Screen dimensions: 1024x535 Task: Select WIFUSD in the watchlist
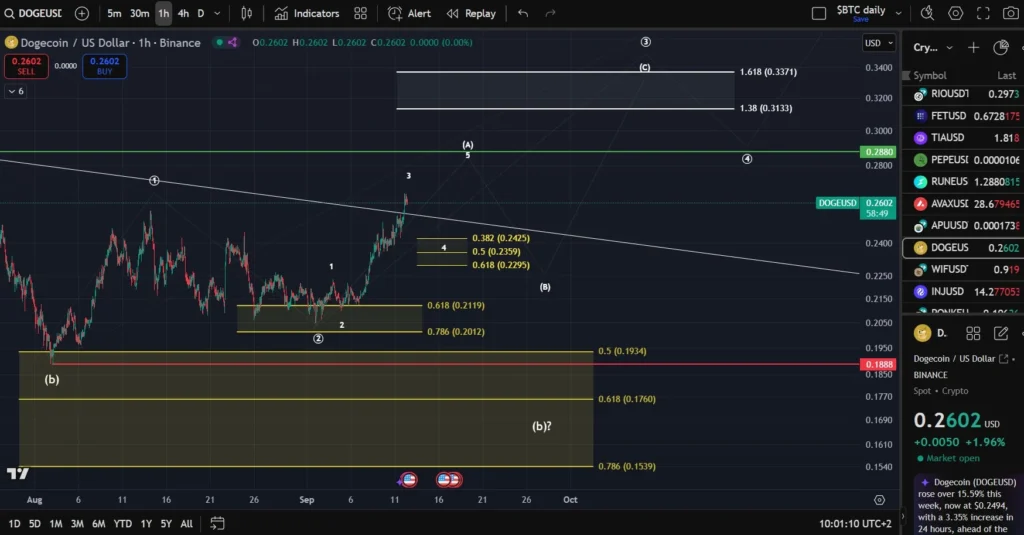963,269
